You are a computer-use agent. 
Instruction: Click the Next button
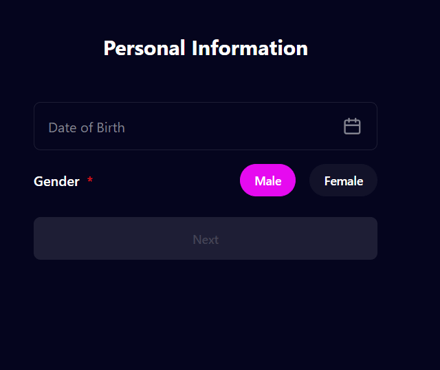point(205,239)
